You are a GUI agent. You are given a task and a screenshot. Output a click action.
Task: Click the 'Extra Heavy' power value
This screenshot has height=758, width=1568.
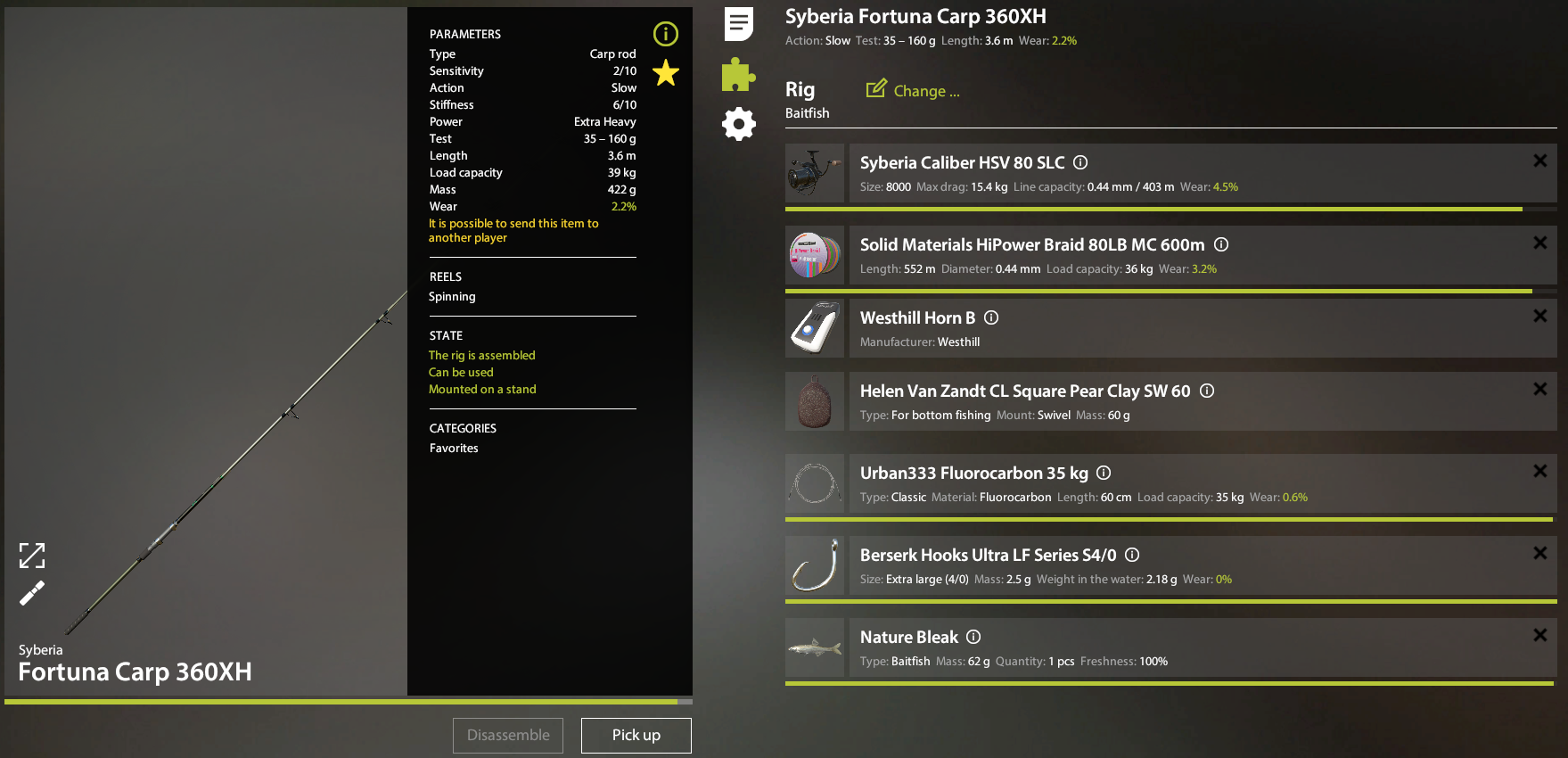coord(604,121)
